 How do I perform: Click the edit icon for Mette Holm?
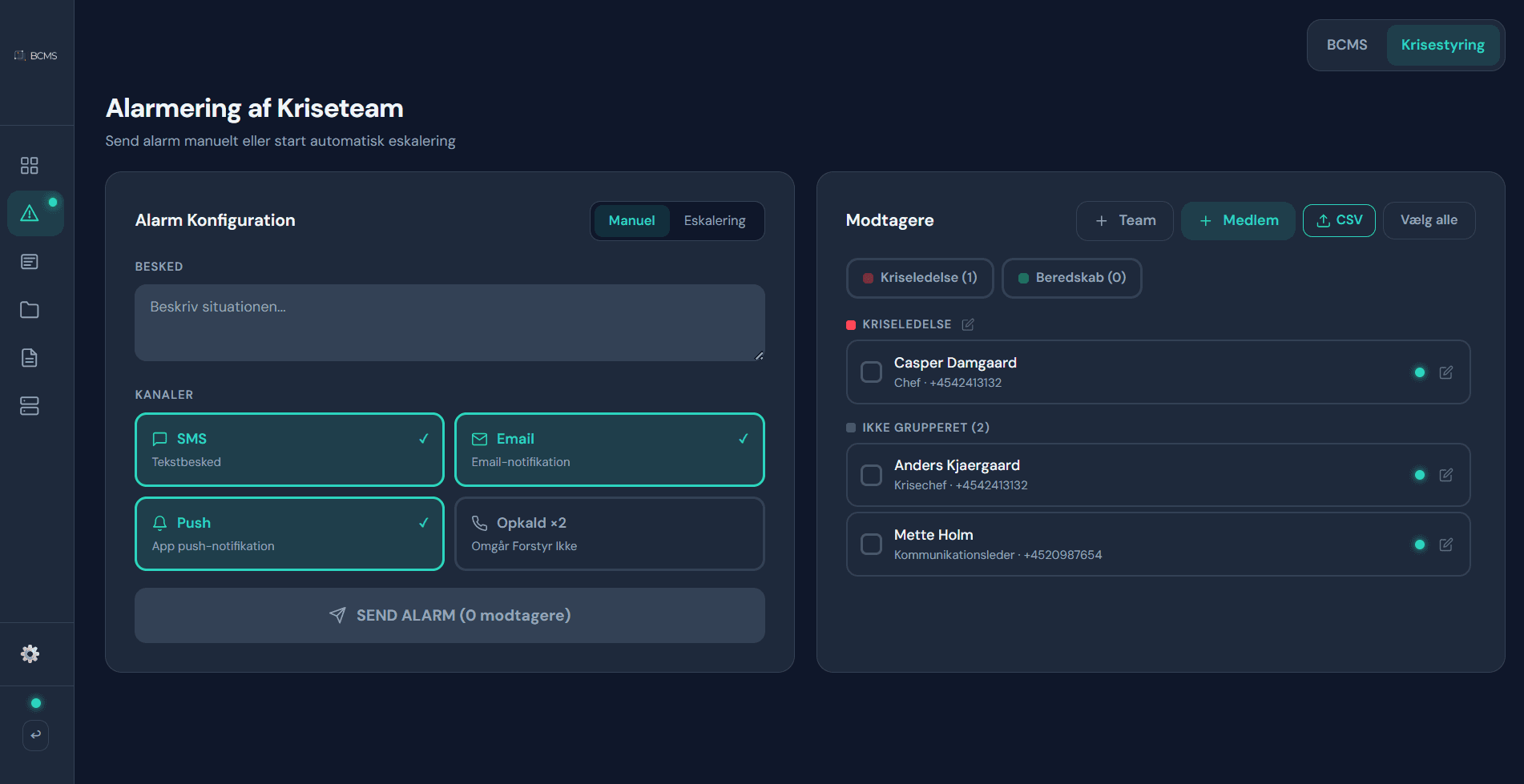point(1445,545)
